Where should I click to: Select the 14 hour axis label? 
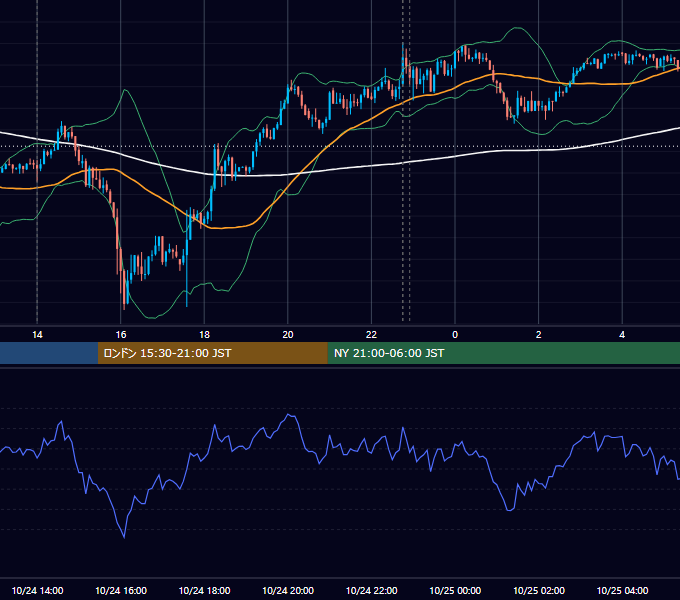tap(37, 335)
